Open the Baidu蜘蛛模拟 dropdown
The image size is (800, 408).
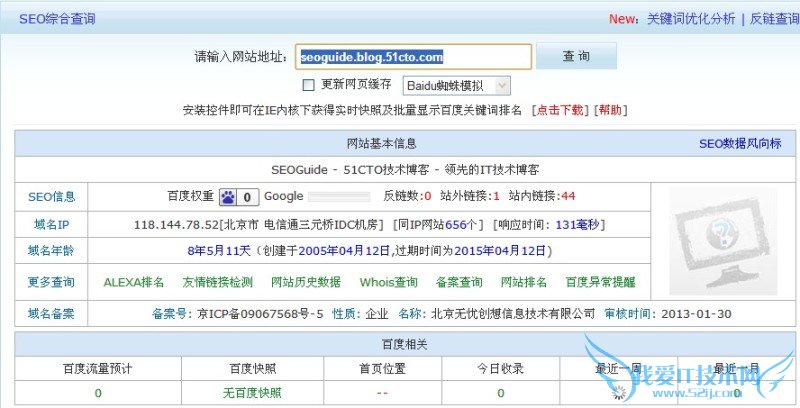tap(456, 86)
